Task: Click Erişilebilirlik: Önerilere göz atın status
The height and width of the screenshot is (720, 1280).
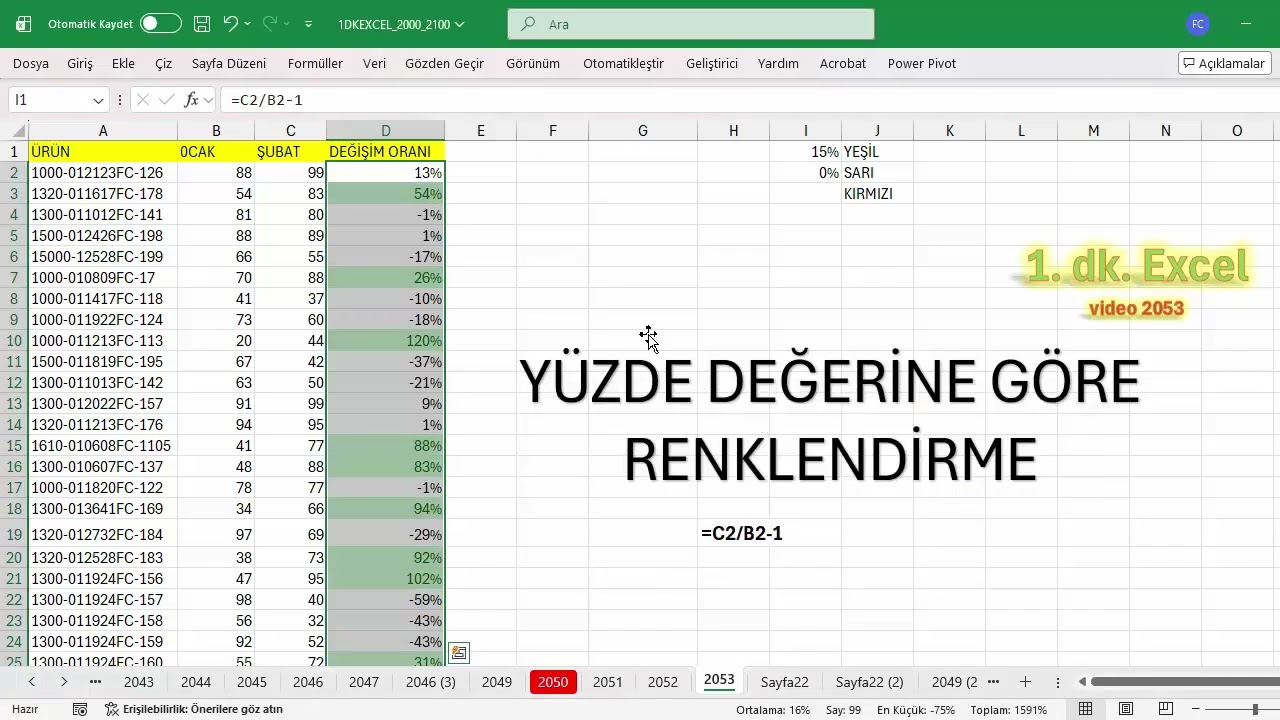Action: pyautogui.click(x=194, y=709)
